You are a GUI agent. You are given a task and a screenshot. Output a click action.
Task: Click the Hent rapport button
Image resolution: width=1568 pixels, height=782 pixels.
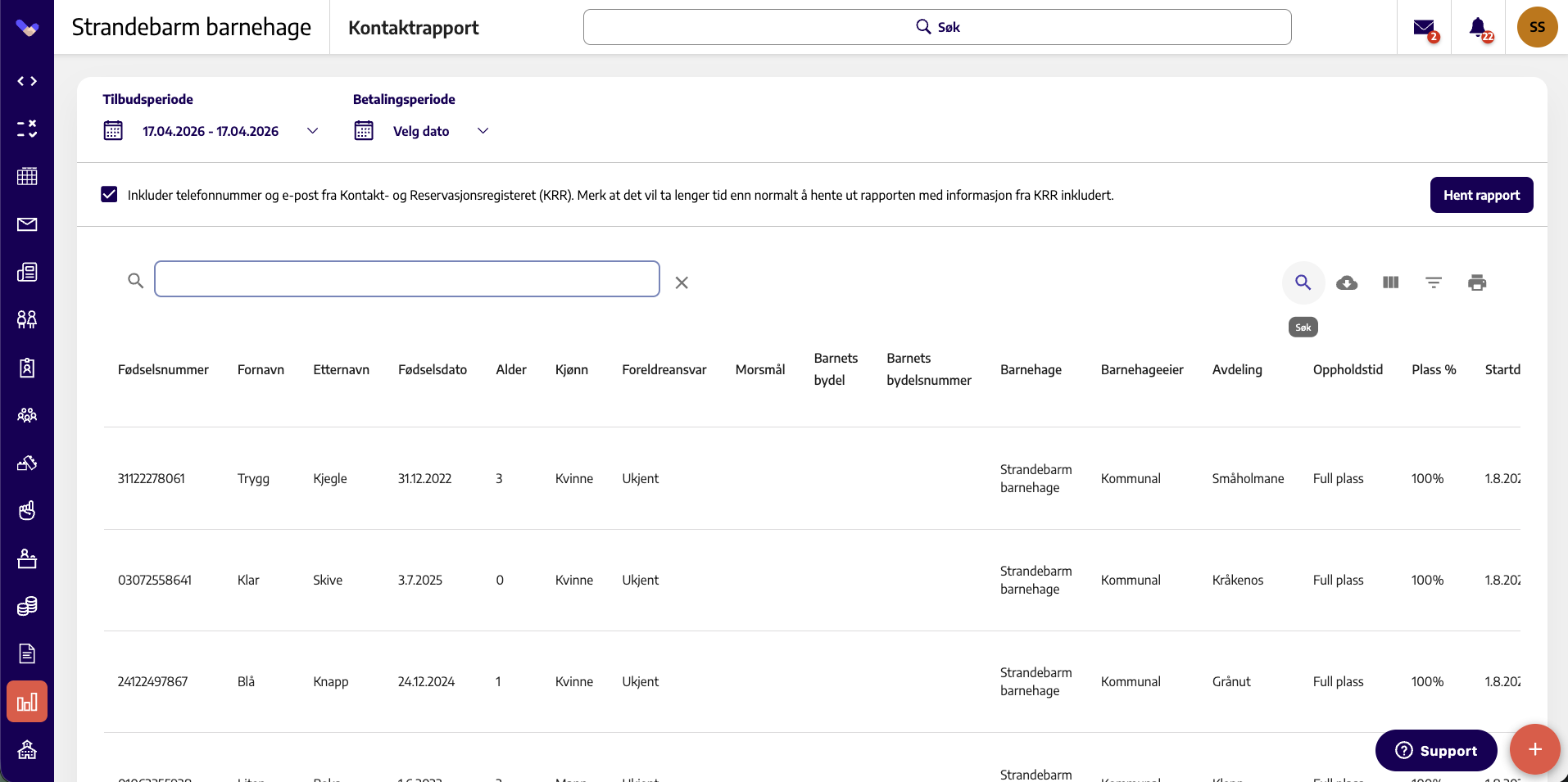pos(1481,195)
